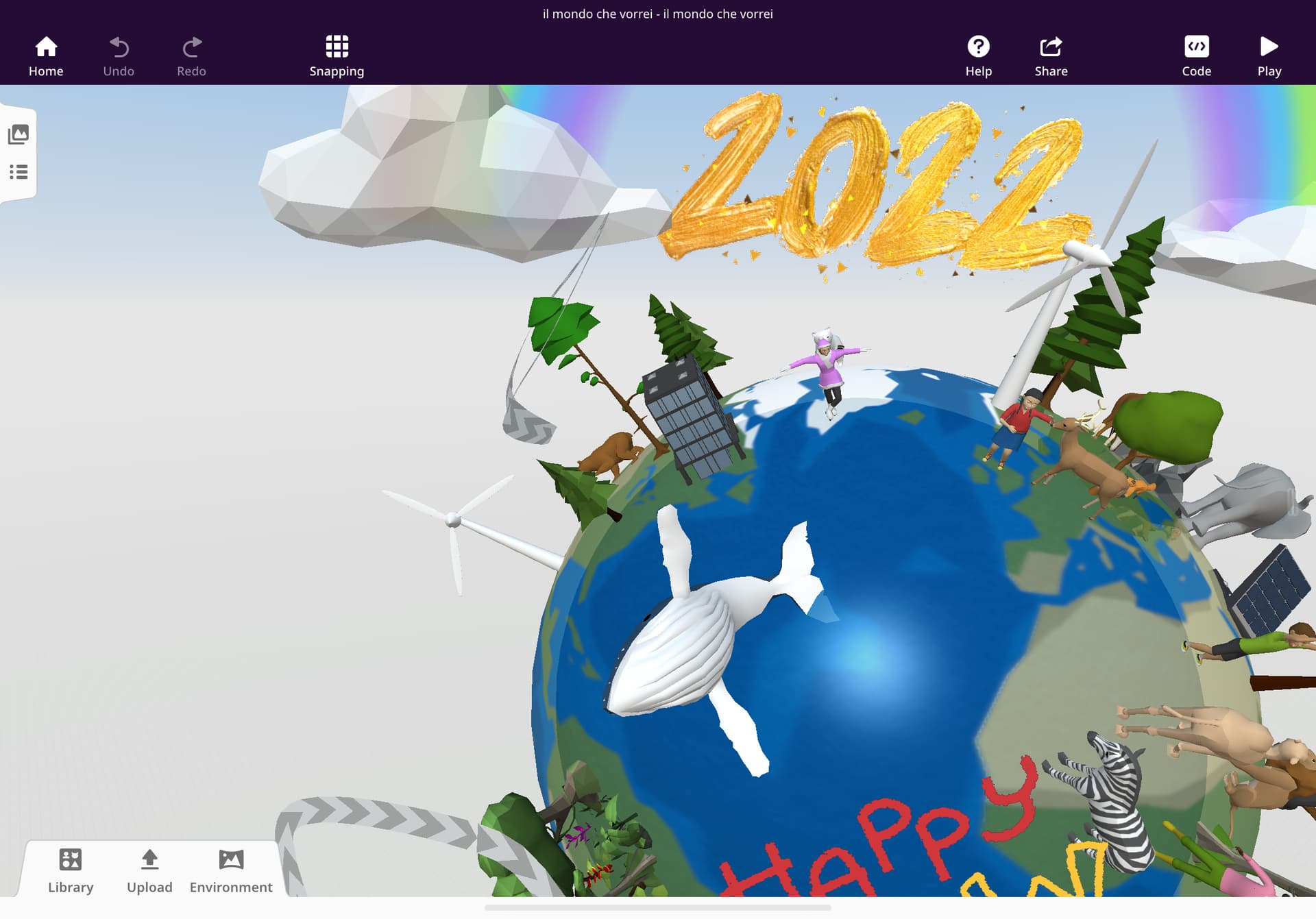
Task: Open the Help menu
Action: [x=978, y=56]
